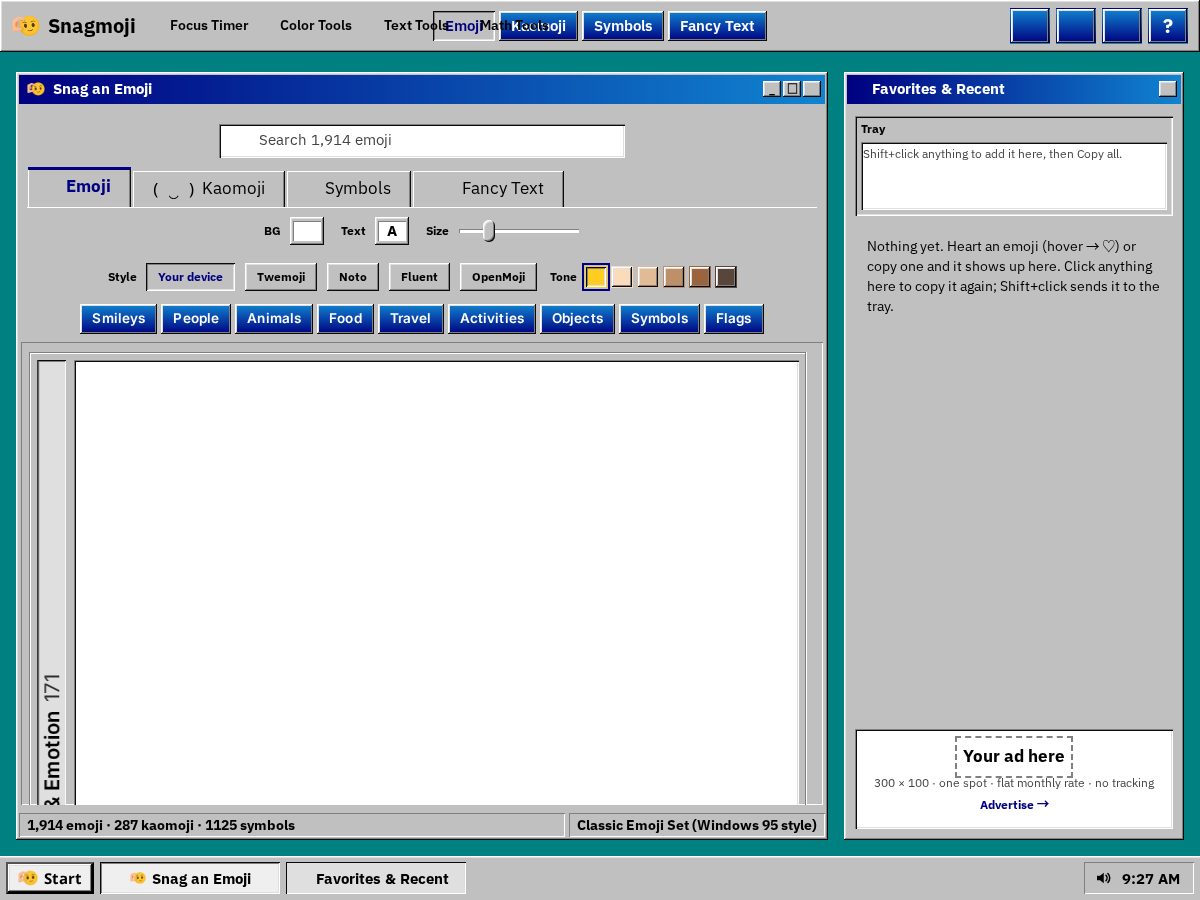Open the Color Tools menu
The height and width of the screenshot is (900, 1200).
[x=316, y=26]
